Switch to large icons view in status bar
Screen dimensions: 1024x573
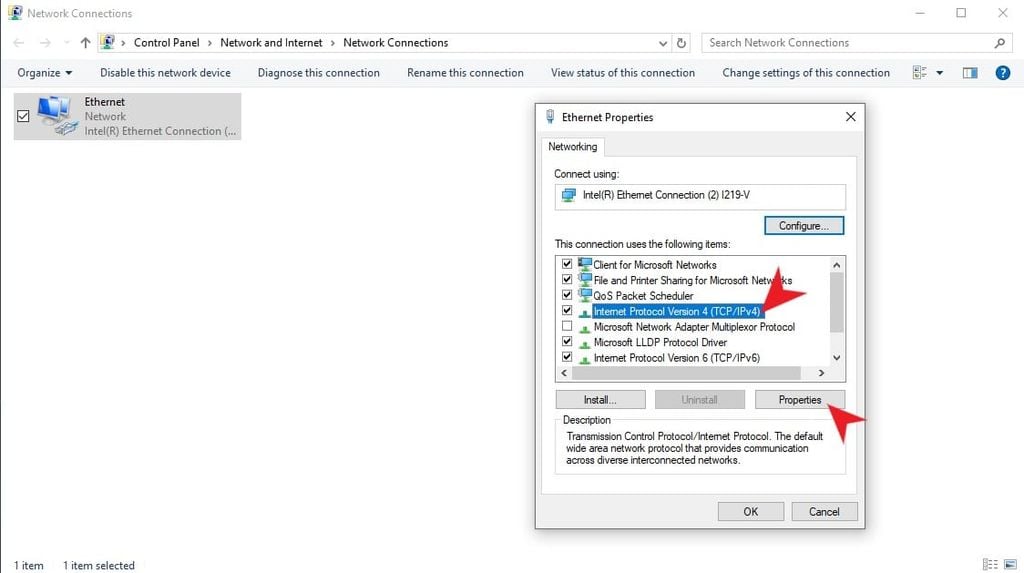(1010, 565)
